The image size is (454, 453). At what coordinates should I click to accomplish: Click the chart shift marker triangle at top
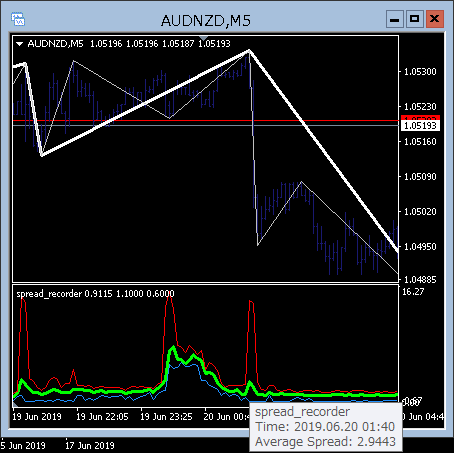tap(203, 38)
